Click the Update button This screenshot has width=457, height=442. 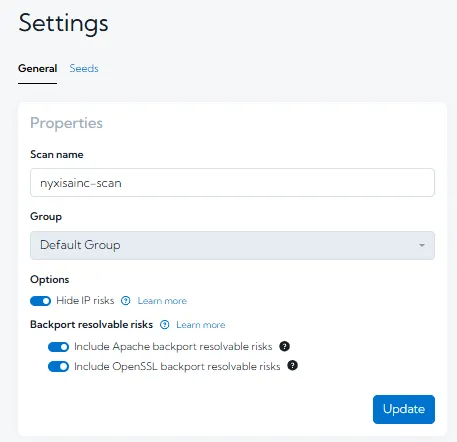coord(404,409)
